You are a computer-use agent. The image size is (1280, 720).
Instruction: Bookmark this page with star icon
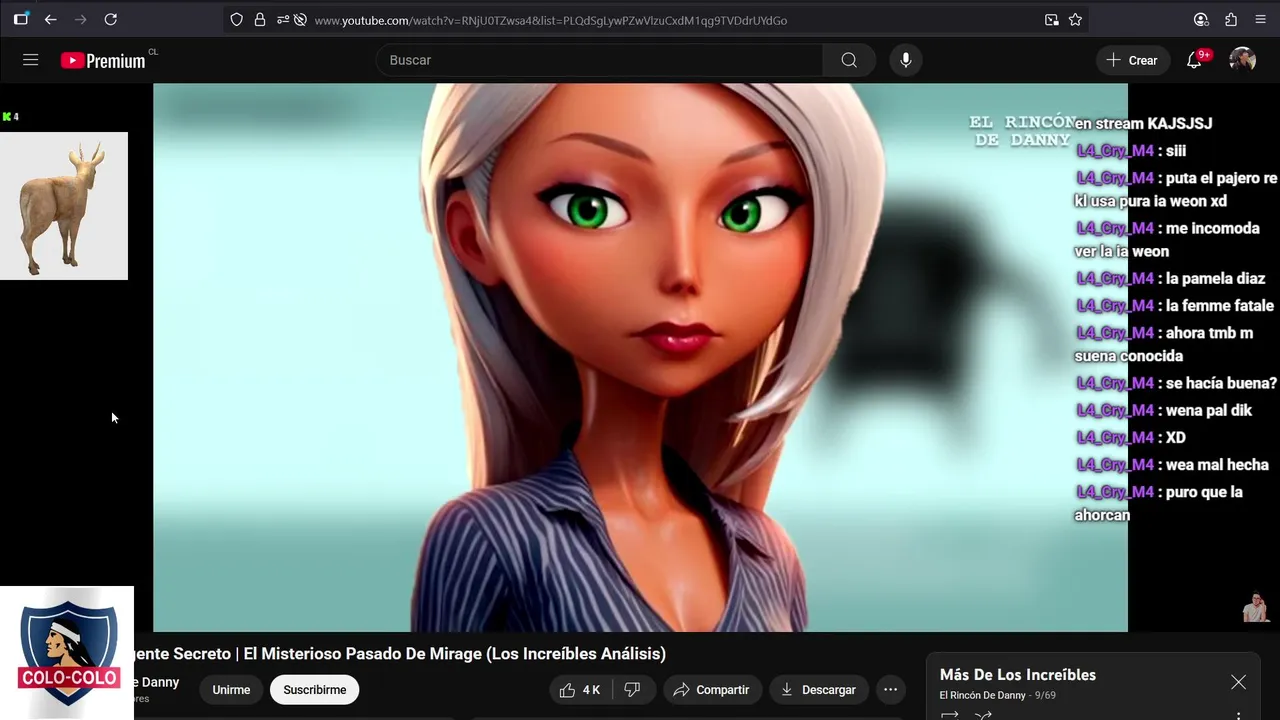pos(1076,20)
